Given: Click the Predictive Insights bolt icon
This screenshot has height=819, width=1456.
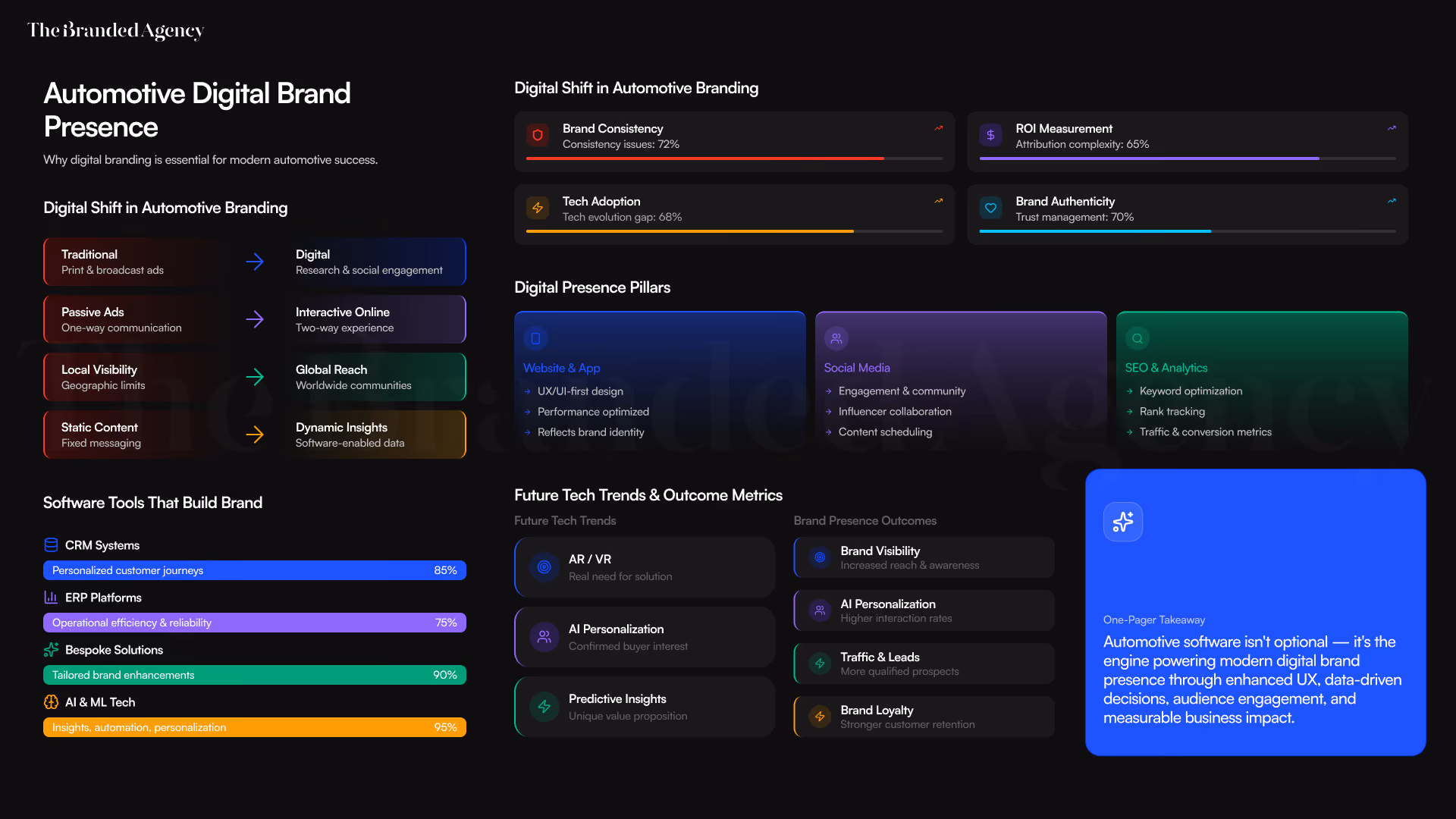Looking at the screenshot, I should click(544, 707).
